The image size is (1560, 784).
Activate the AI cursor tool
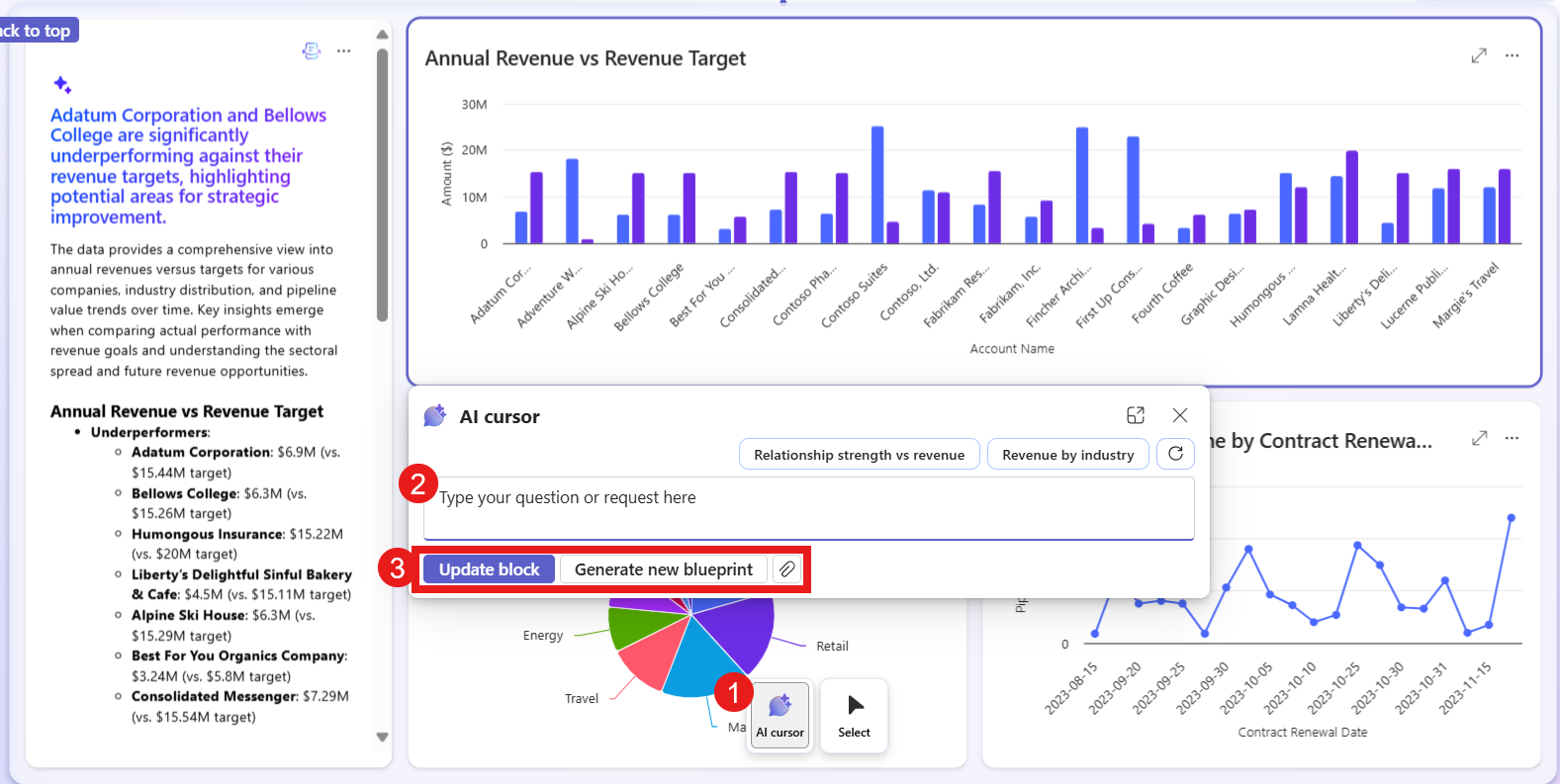coord(780,716)
